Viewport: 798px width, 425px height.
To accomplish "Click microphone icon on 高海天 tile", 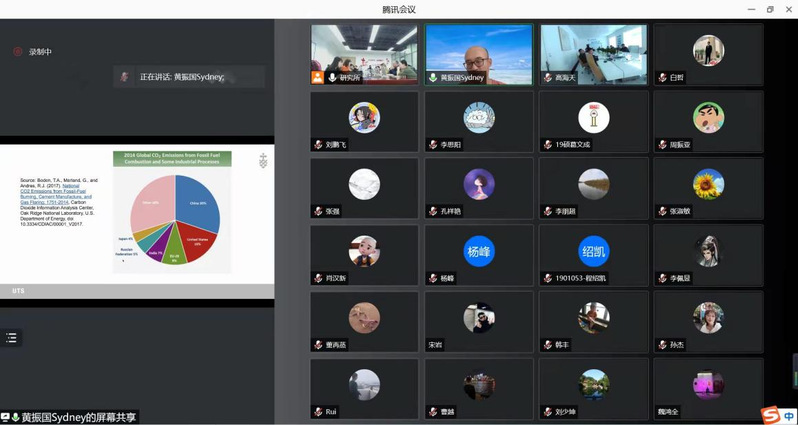I will coord(548,77).
